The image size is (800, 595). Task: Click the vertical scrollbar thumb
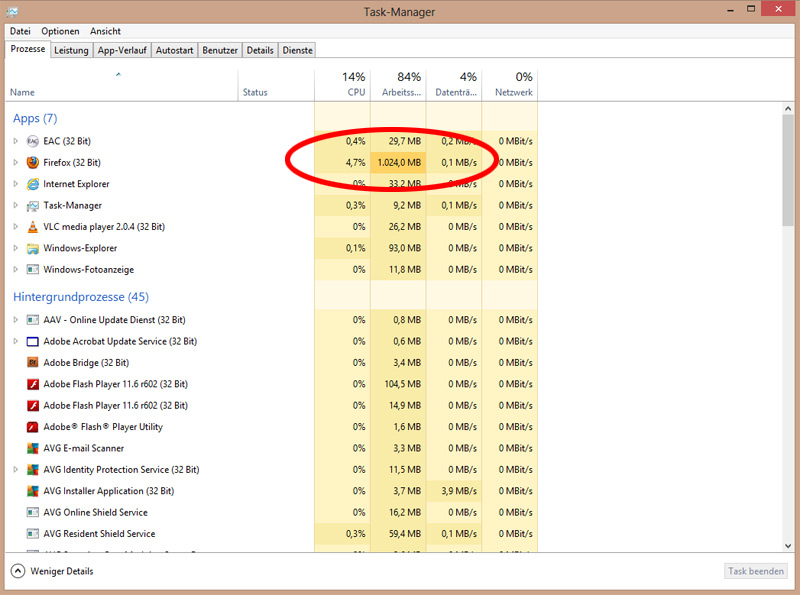tap(788, 170)
